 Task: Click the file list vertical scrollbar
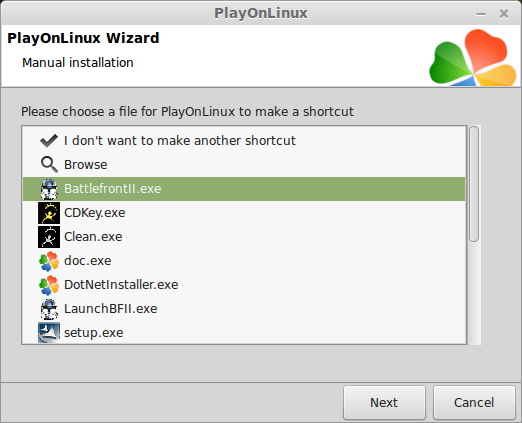click(474, 235)
